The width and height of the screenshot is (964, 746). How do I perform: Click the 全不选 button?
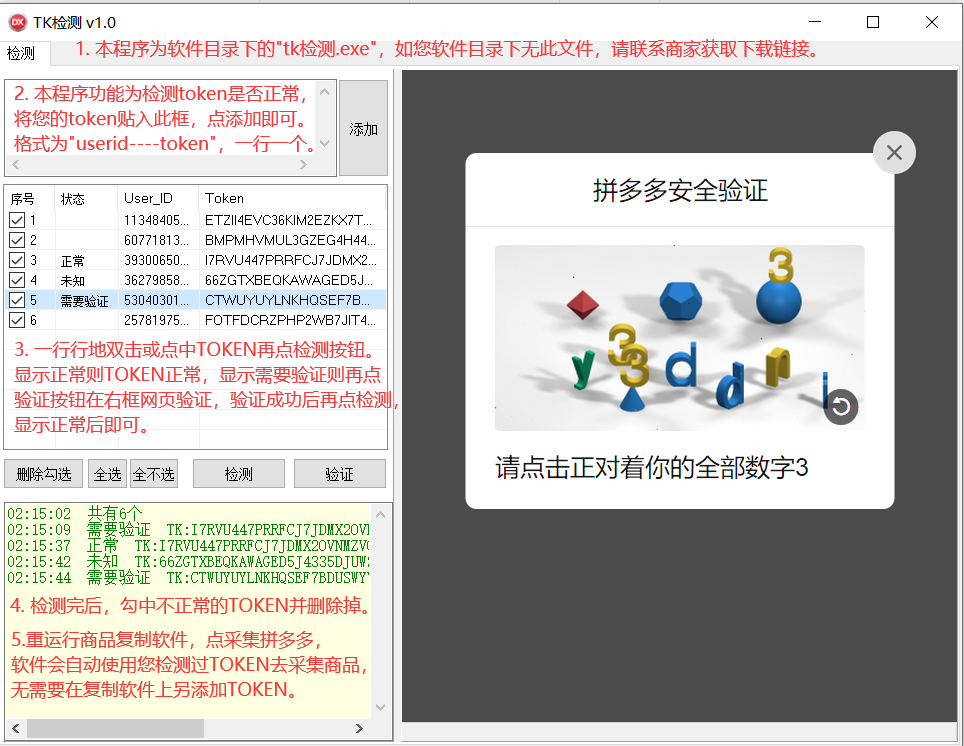point(154,474)
